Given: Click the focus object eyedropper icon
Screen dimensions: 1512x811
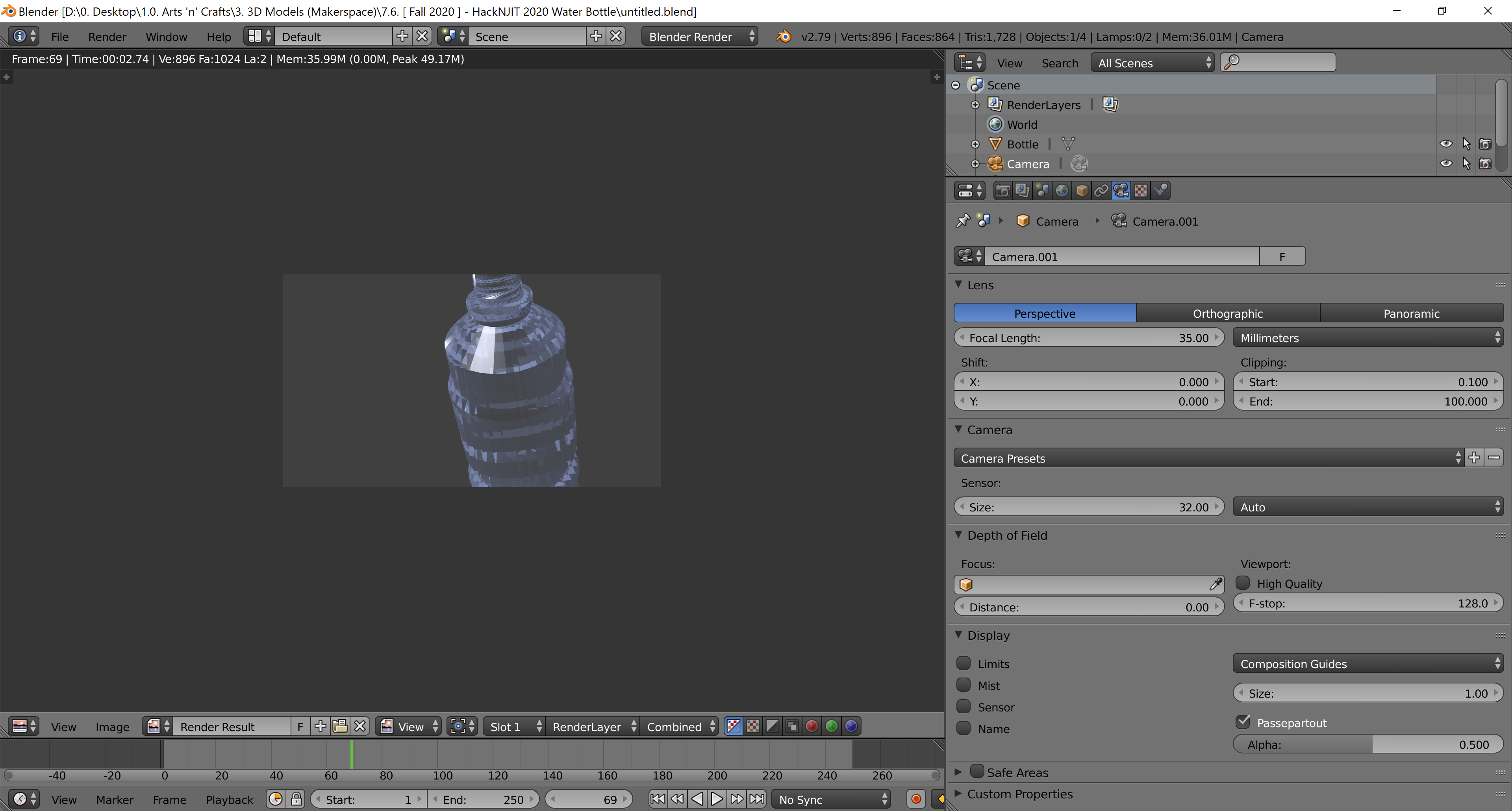Looking at the screenshot, I should (1215, 584).
